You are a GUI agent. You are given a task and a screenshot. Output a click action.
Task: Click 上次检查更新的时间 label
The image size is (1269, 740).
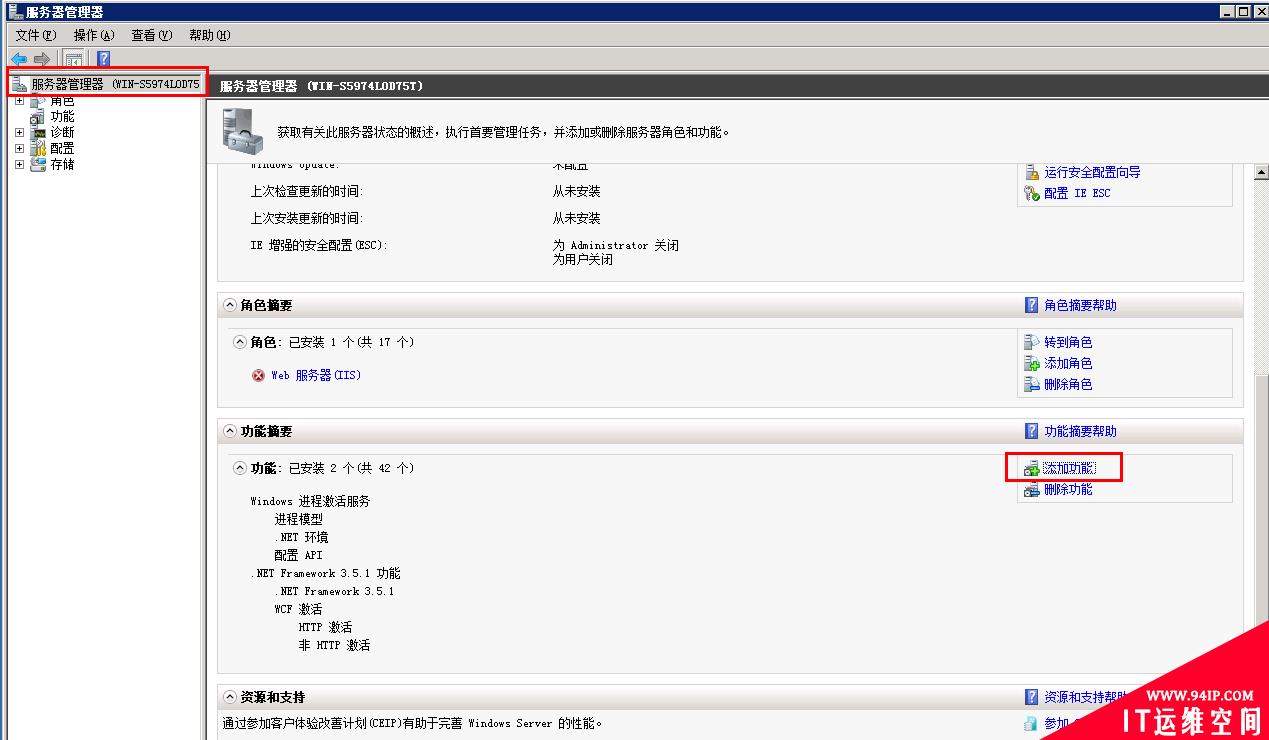tap(306, 191)
